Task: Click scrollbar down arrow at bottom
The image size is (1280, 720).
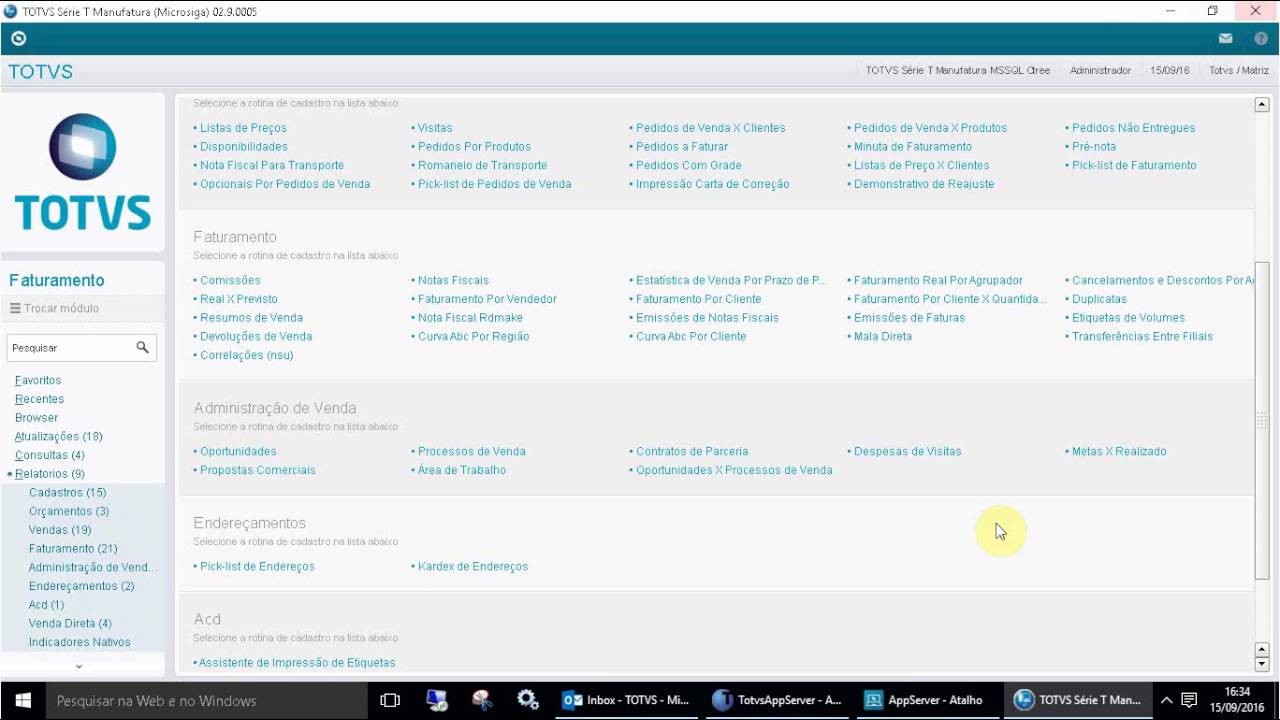Action: pos(1262,664)
